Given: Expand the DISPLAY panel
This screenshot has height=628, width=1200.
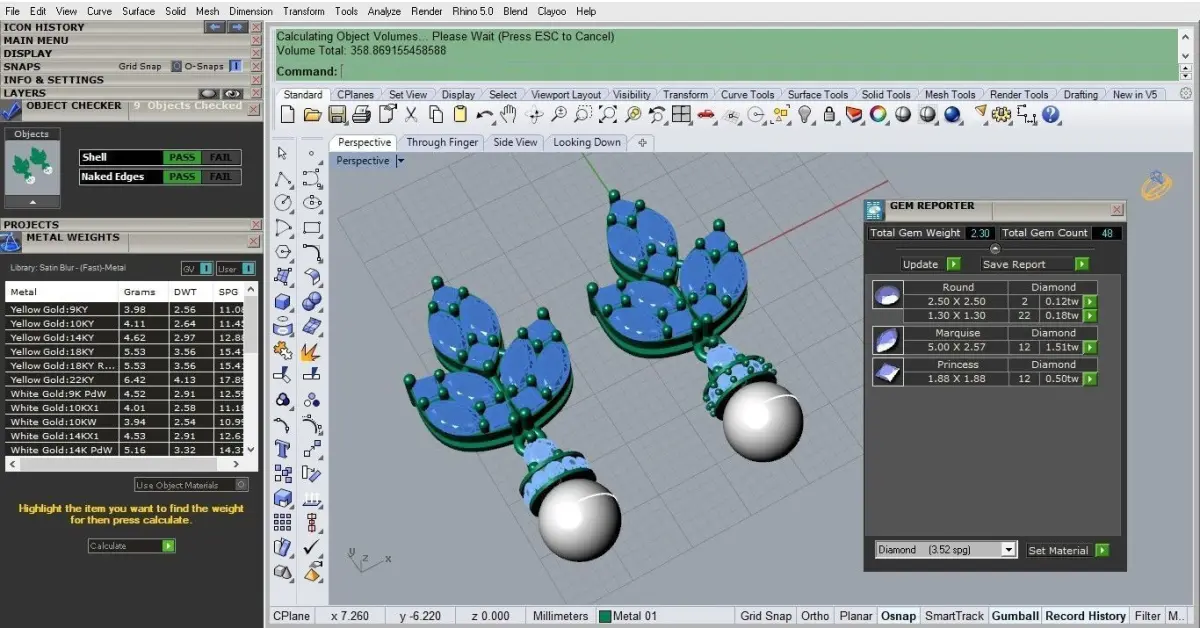Looking at the screenshot, I should (x=28, y=53).
